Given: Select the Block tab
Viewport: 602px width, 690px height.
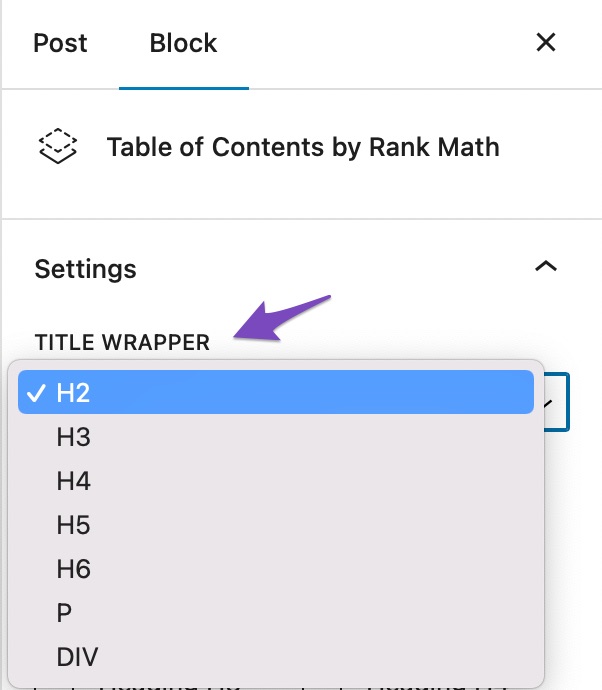Looking at the screenshot, I should [183, 44].
